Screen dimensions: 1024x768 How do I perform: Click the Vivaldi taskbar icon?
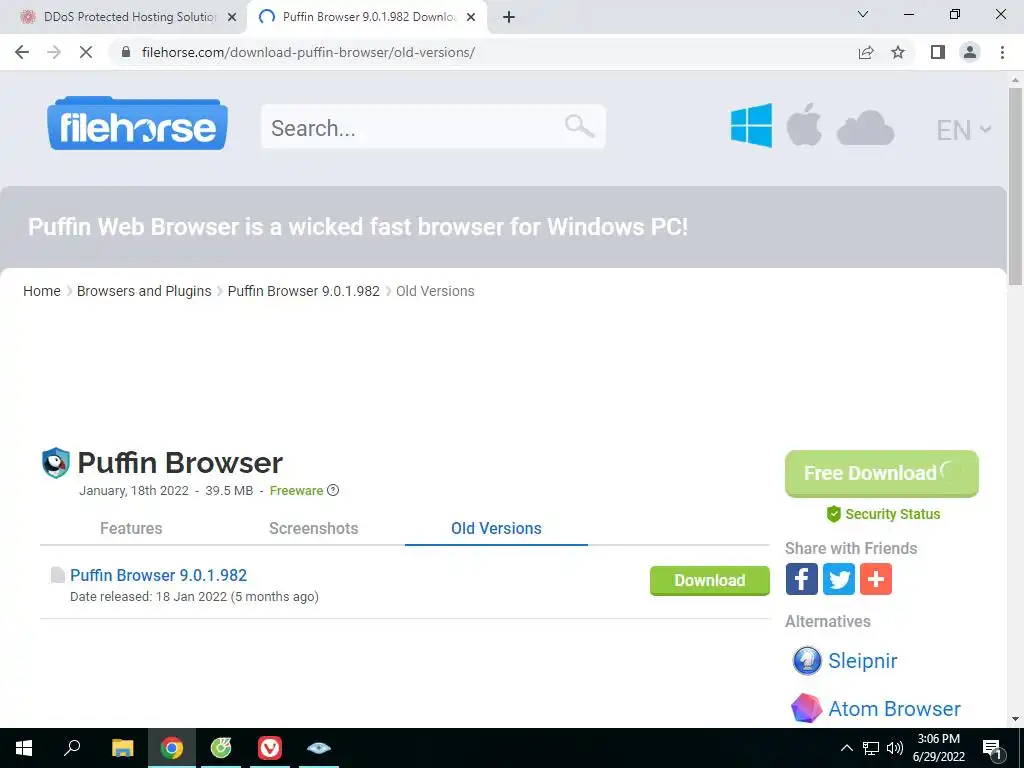click(x=270, y=748)
